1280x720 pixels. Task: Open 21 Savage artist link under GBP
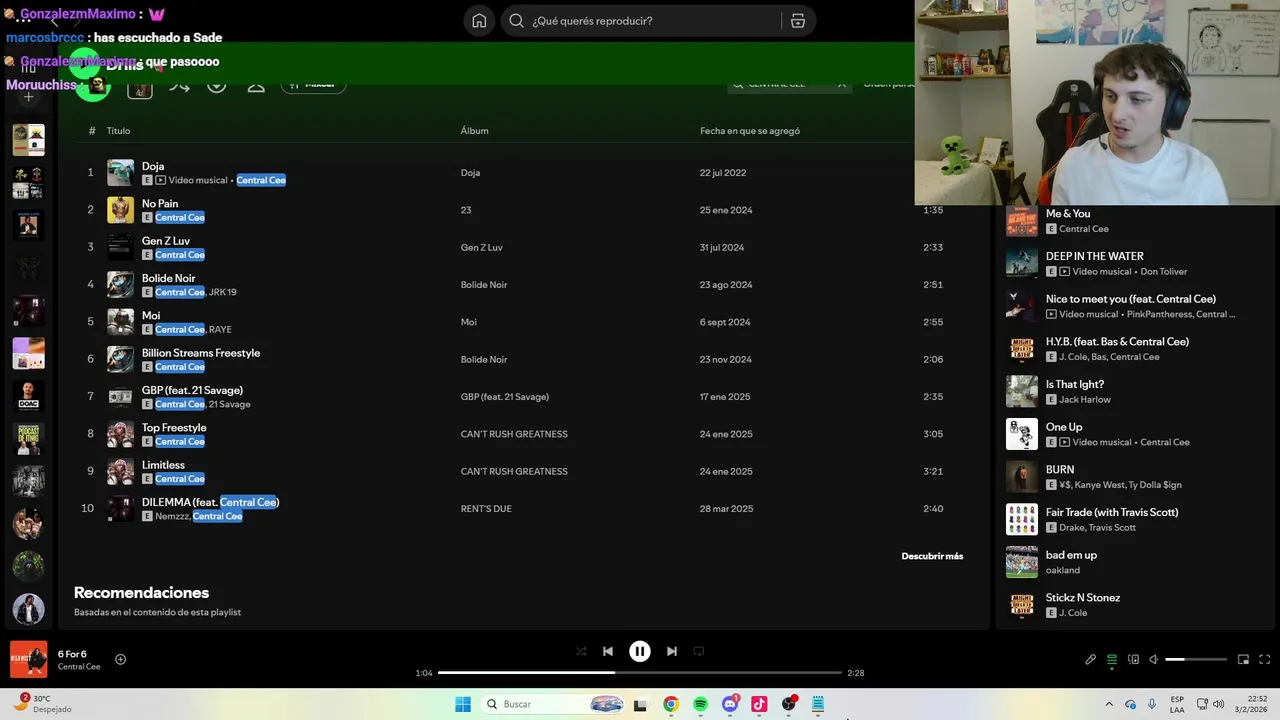coord(230,404)
